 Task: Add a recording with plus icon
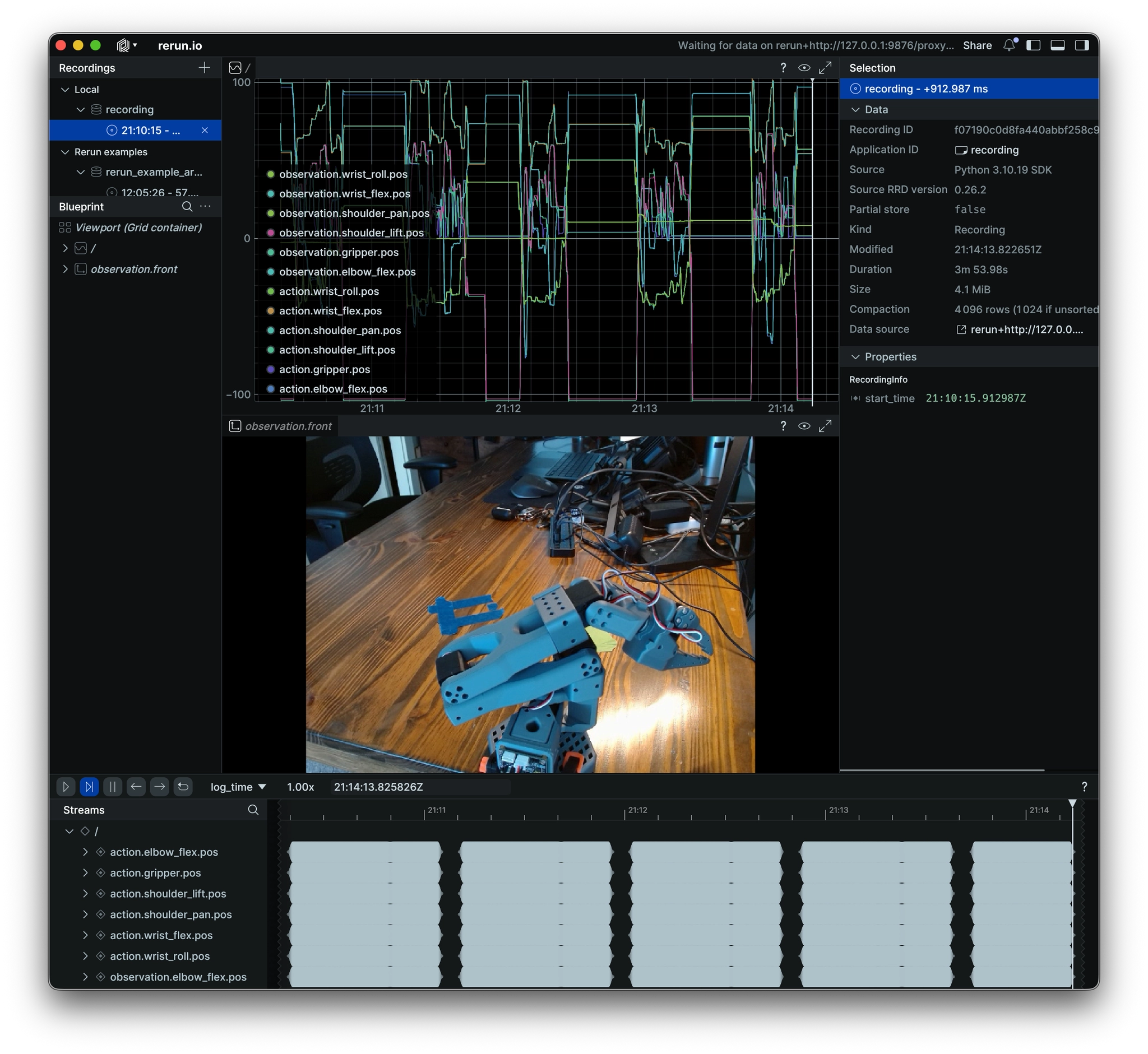pyautogui.click(x=204, y=68)
